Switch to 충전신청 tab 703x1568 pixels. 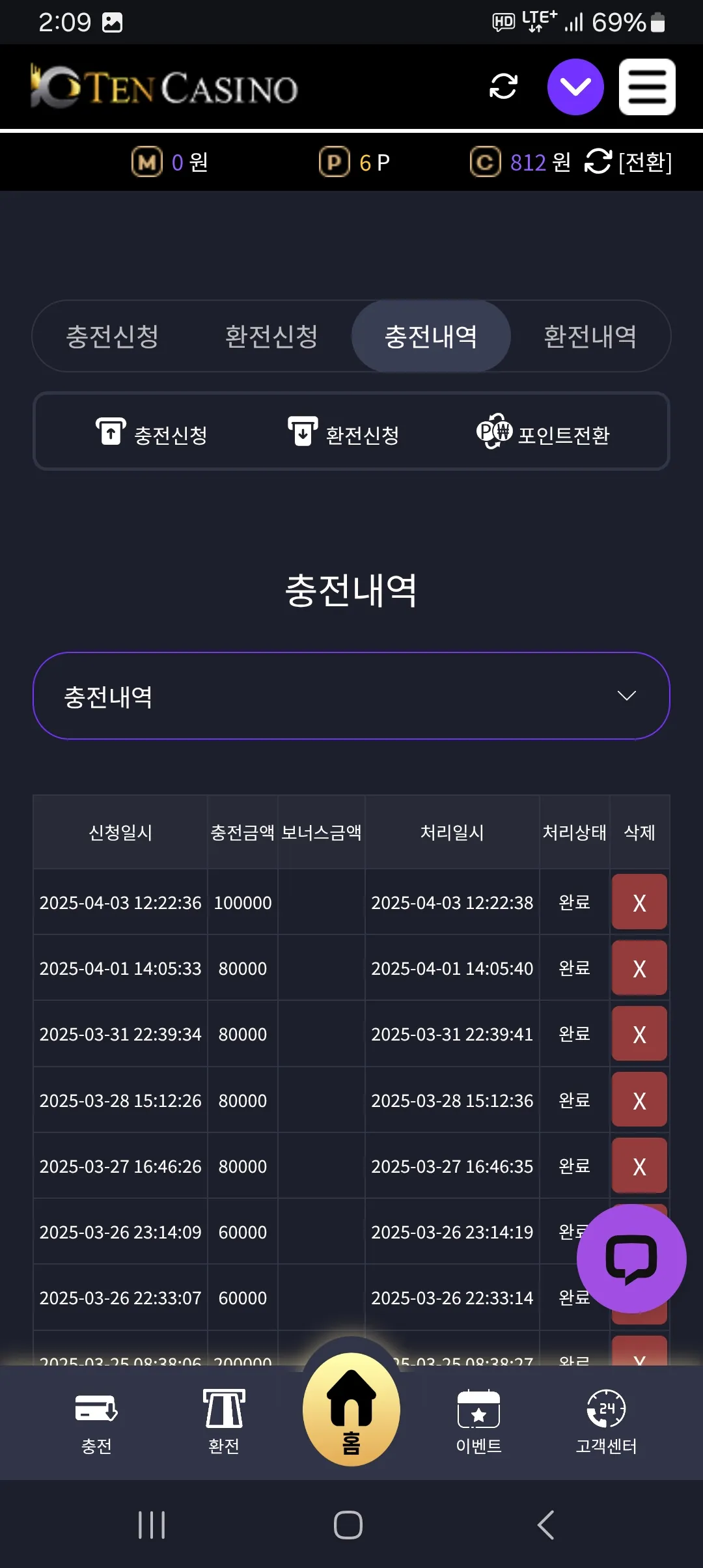tap(113, 336)
